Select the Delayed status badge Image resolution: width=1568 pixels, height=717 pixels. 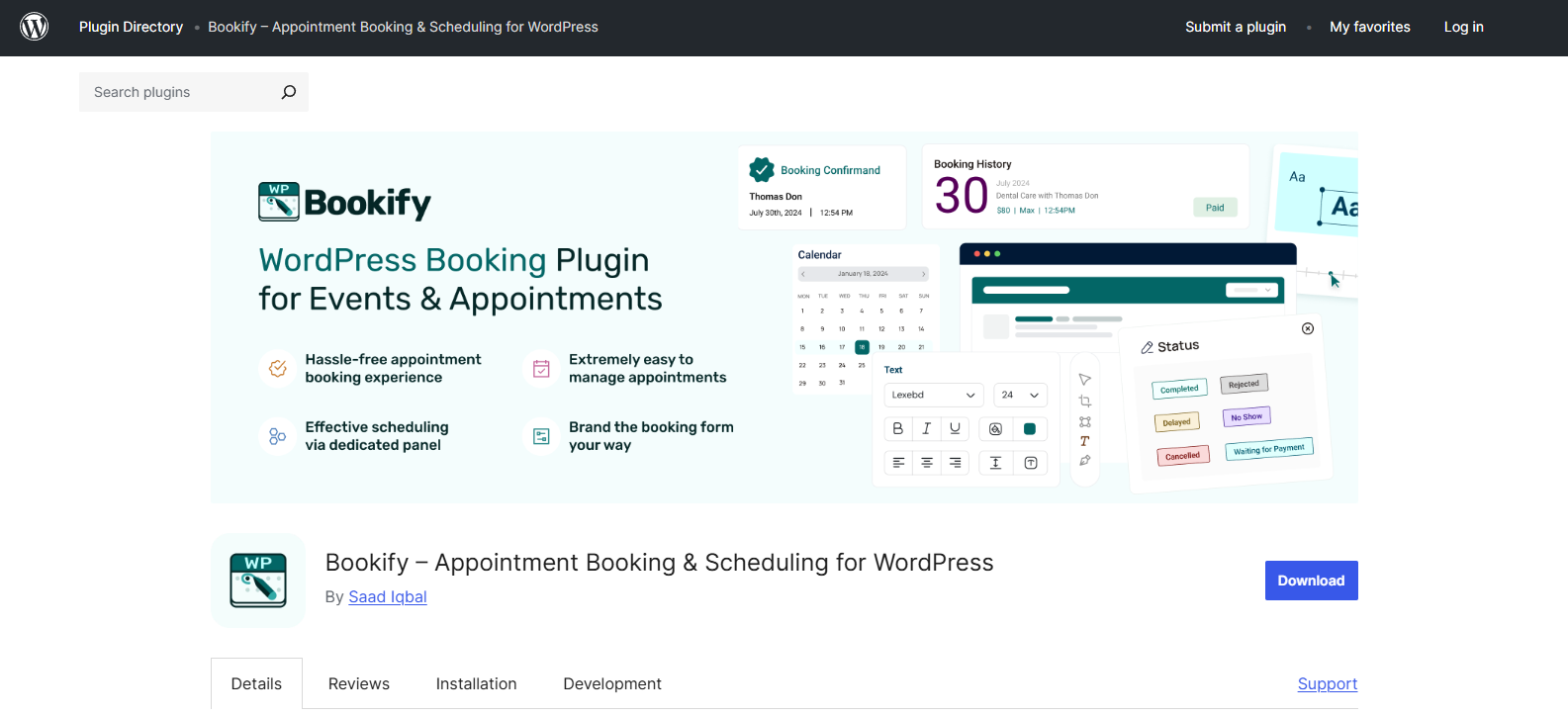click(1176, 422)
